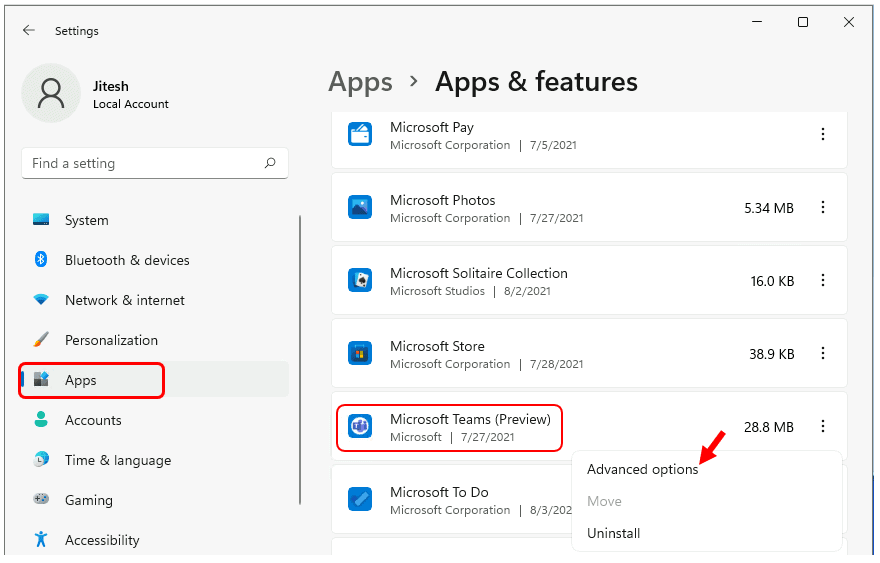Click the Local Account label
Viewport: 880px width, 563px height.
point(131,104)
